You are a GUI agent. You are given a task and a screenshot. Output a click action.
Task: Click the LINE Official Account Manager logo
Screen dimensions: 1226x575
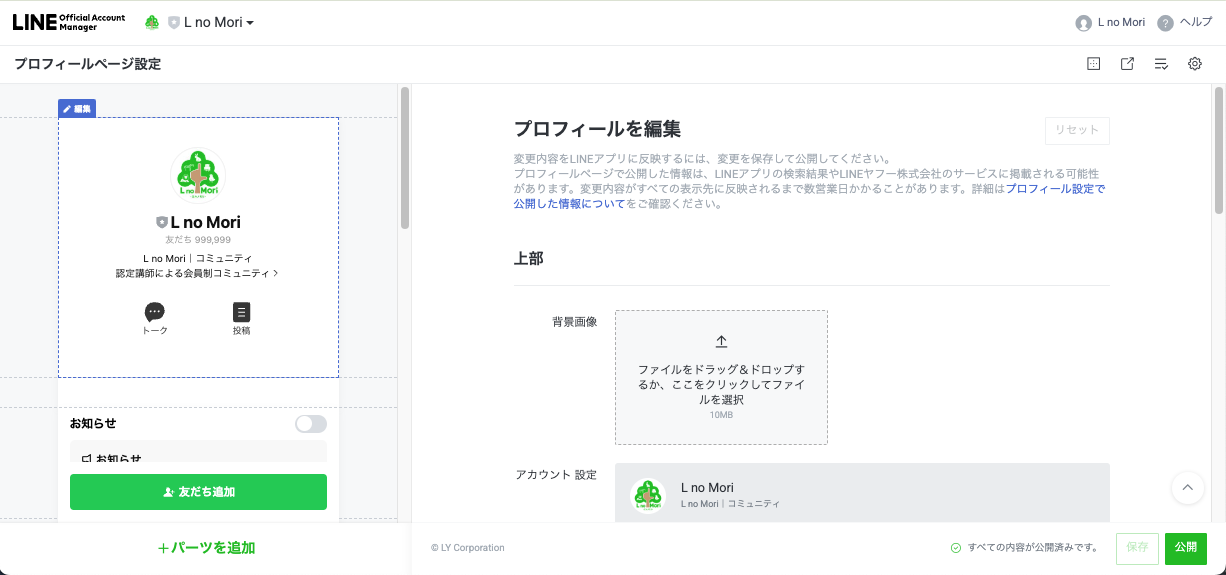click(x=69, y=22)
